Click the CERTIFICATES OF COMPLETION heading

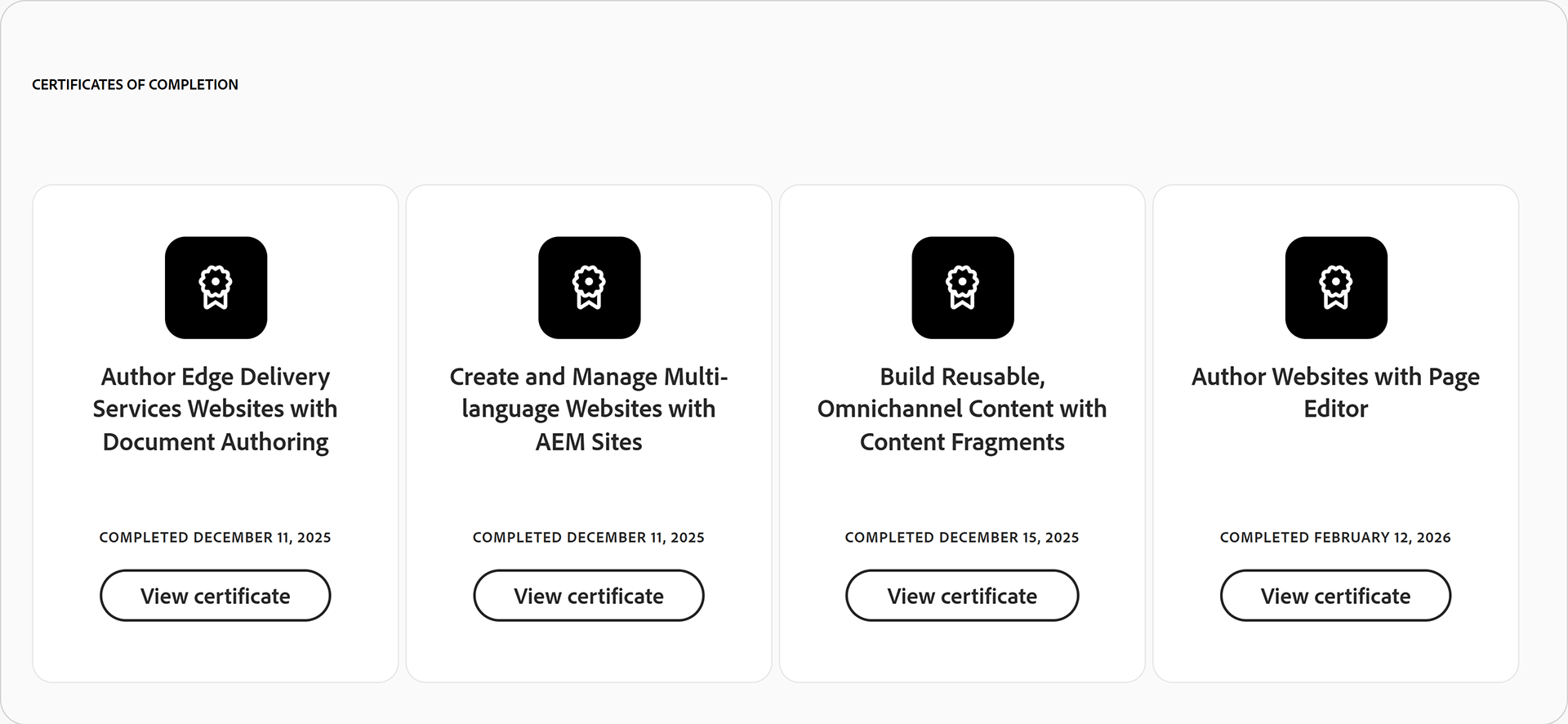coord(135,84)
